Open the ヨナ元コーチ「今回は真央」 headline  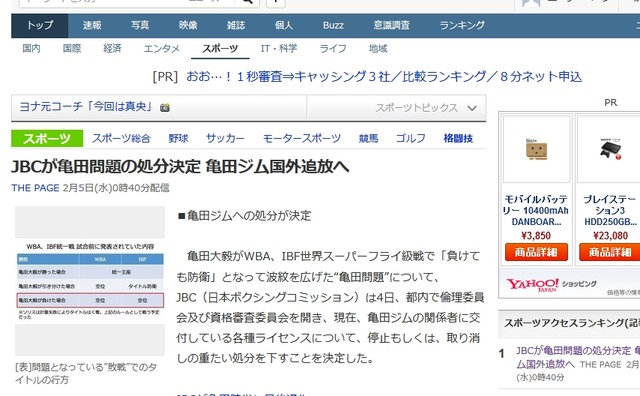(86, 107)
